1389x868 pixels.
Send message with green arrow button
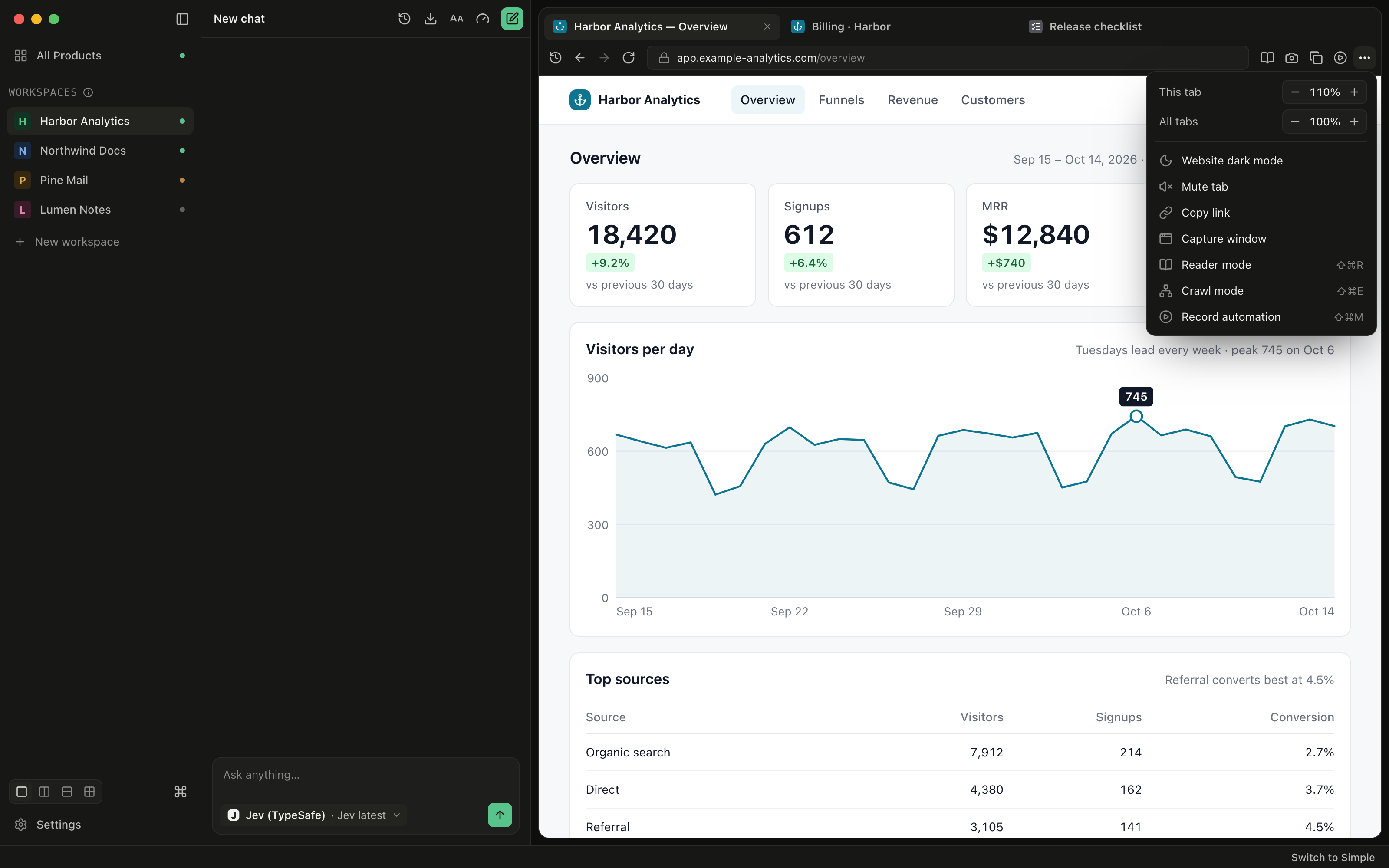500,815
